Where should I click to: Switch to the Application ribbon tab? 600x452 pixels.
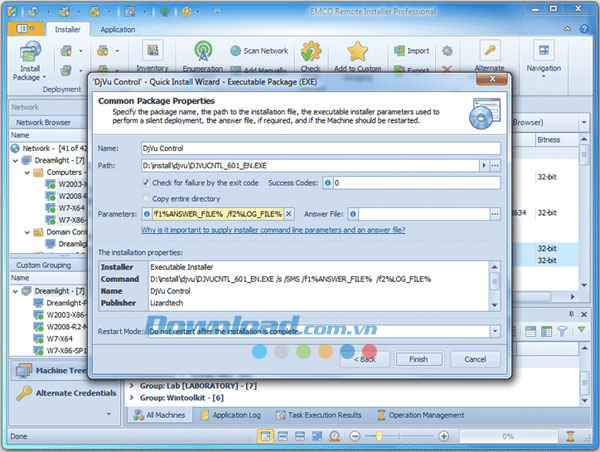(118, 29)
